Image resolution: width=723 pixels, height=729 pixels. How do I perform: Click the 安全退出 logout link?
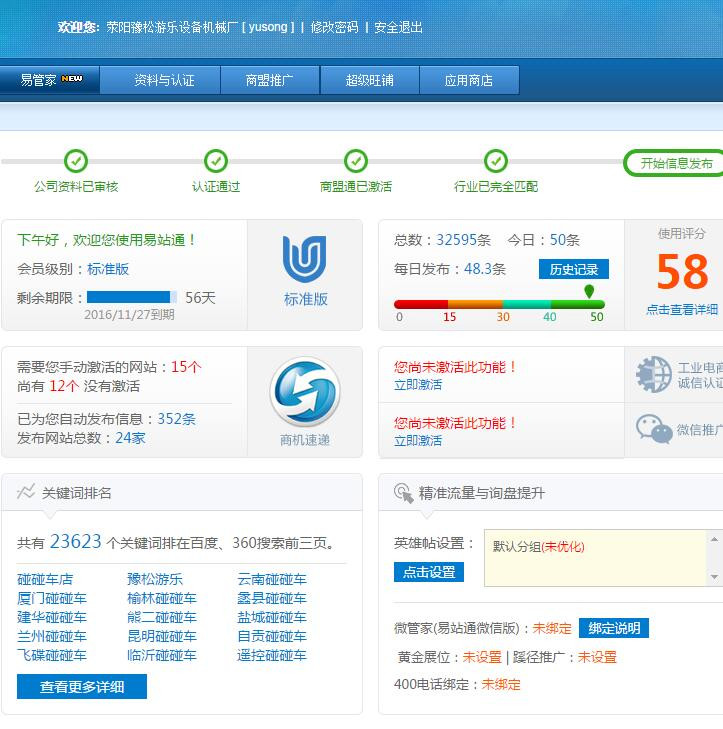[x=398, y=27]
